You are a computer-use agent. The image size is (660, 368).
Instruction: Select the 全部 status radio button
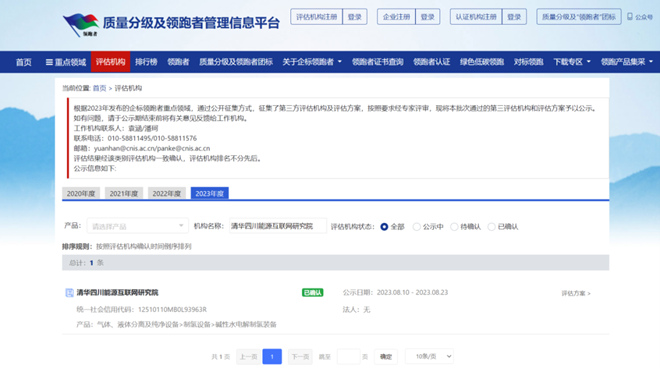384,227
